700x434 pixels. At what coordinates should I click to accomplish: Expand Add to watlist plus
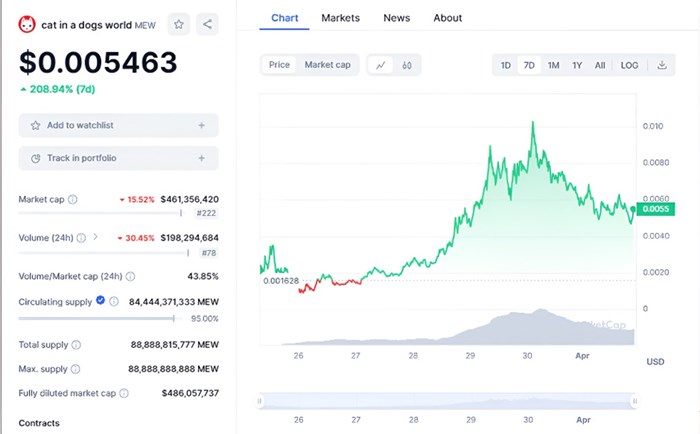pyautogui.click(x=201, y=126)
